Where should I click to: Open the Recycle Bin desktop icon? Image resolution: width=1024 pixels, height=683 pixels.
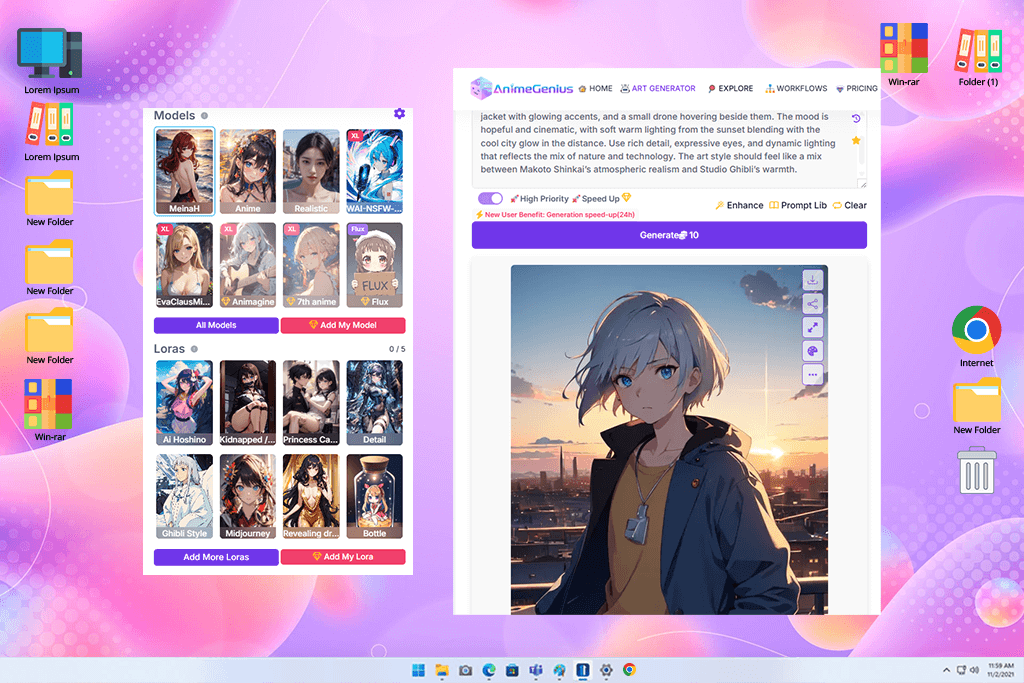[976, 469]
